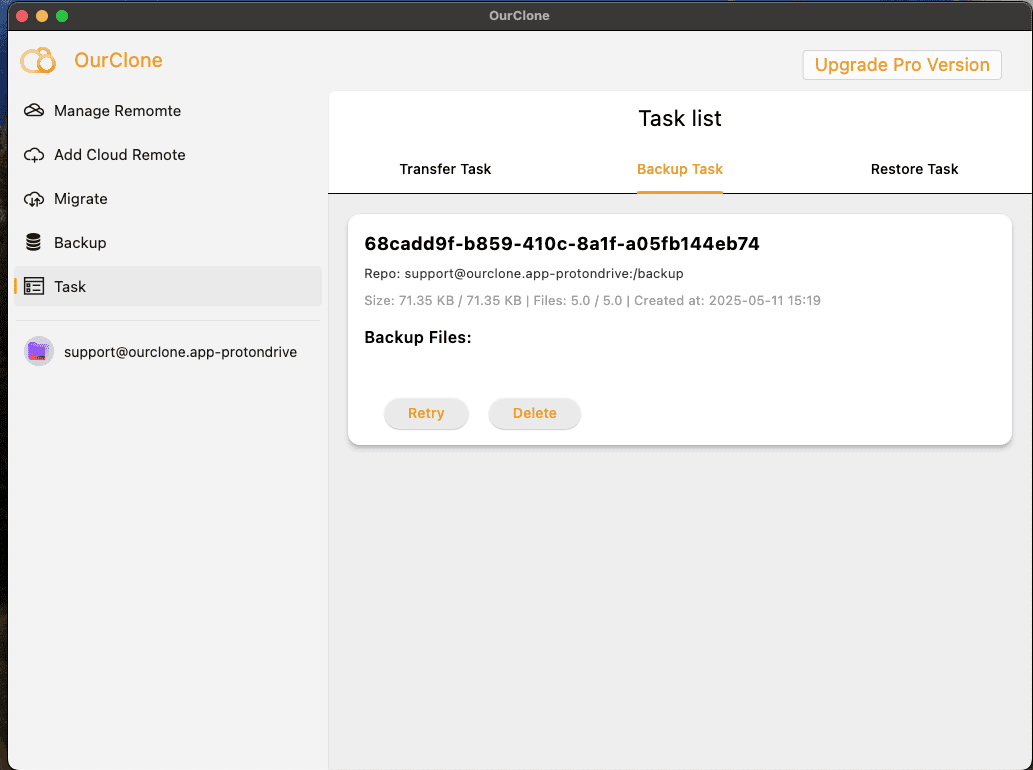Click the Repo path text line
This screenshot has height=770, width=1033.
click(x=524, y=273)
